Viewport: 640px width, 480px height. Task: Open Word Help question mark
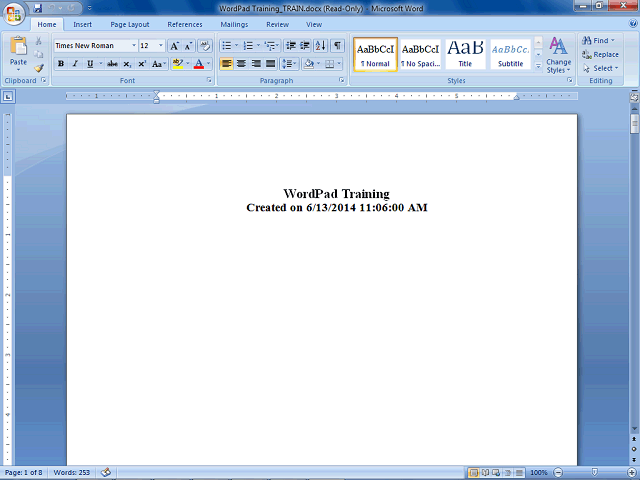(633, 24)
